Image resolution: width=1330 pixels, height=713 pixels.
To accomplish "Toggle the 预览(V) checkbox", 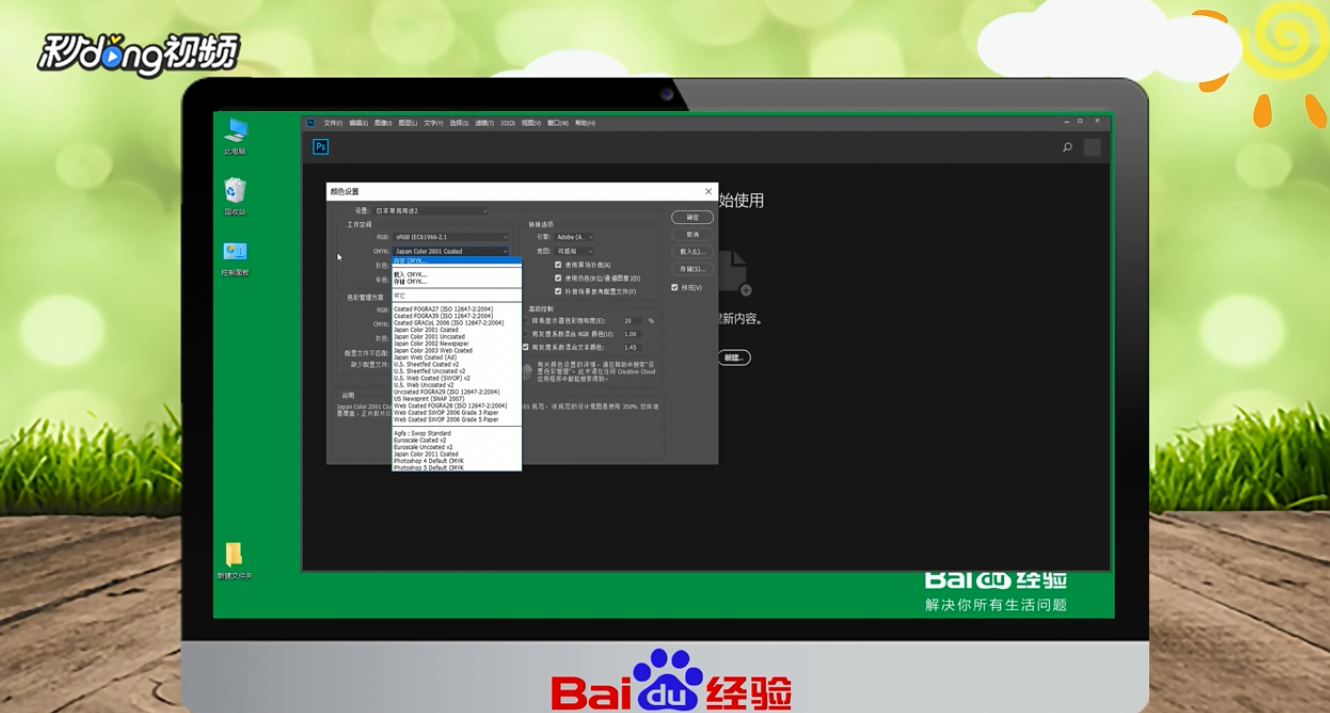I will point(675,287).
